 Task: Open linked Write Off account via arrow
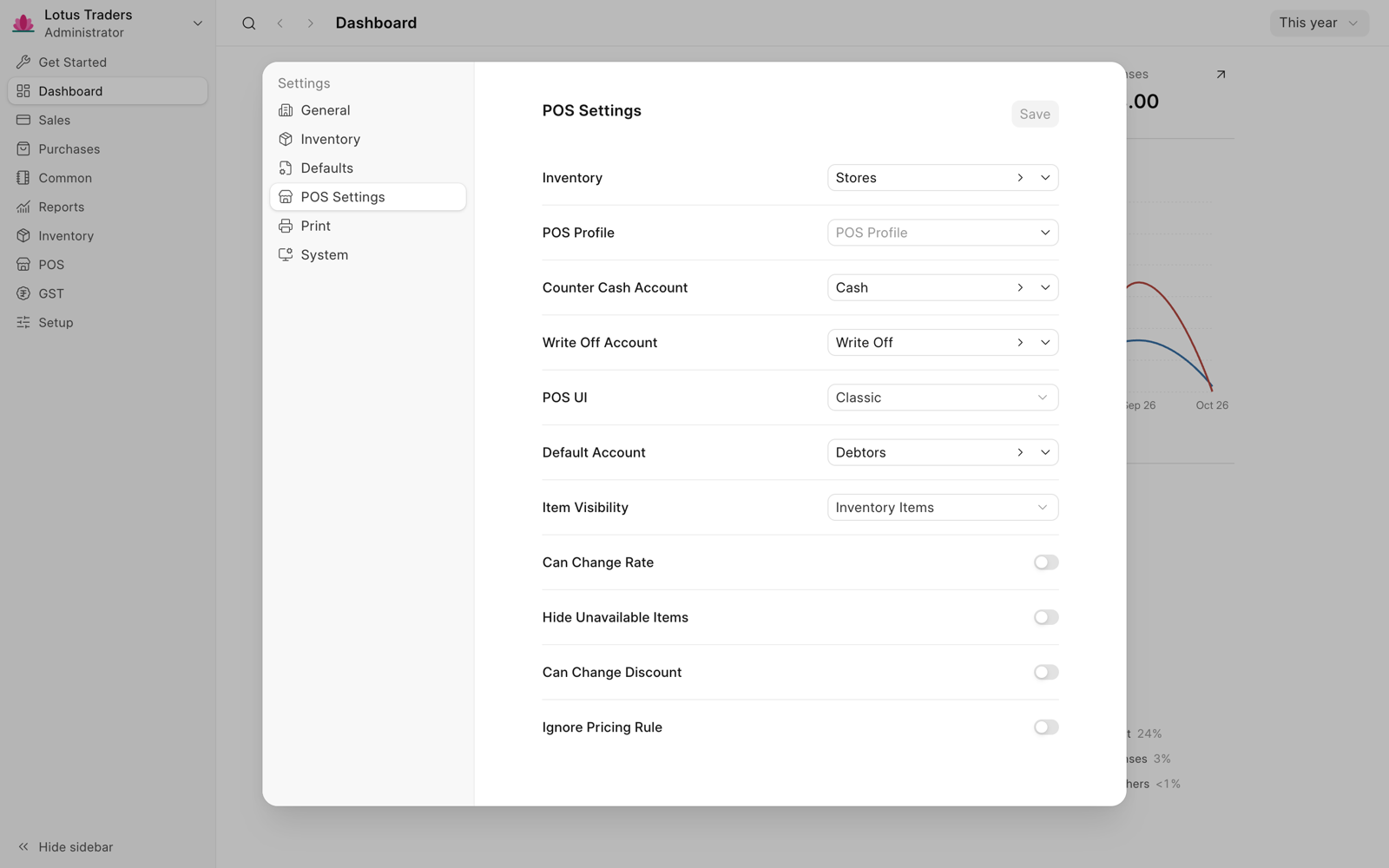point(1020,343)
